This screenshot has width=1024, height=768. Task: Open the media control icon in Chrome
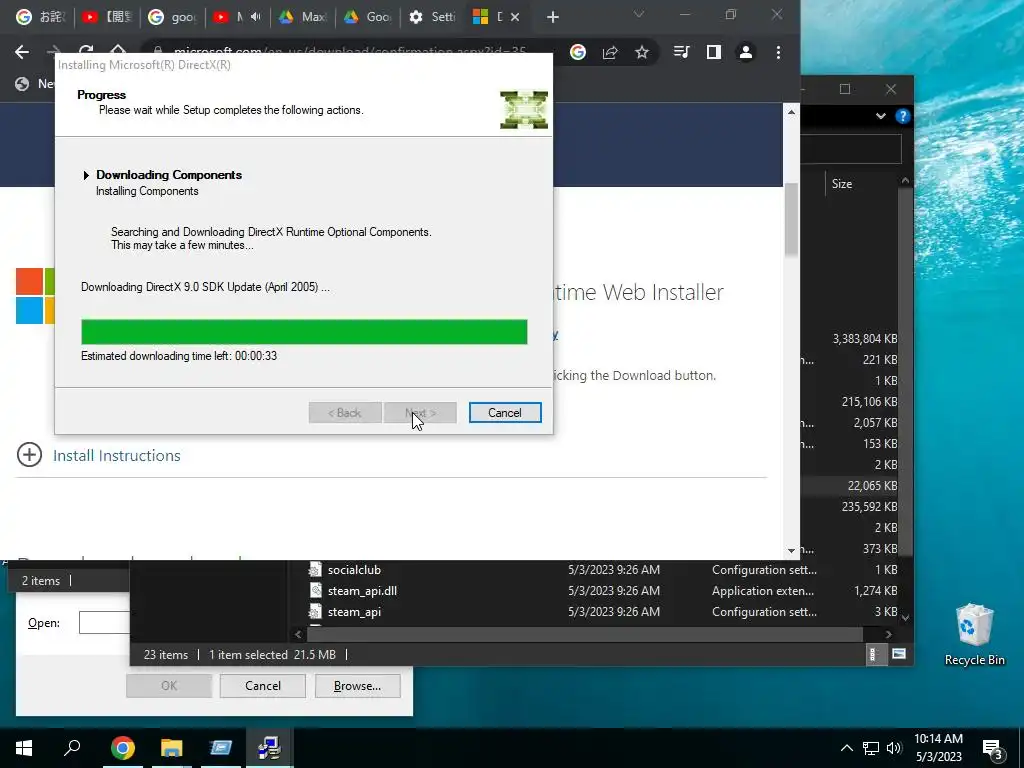coord(681,52)
